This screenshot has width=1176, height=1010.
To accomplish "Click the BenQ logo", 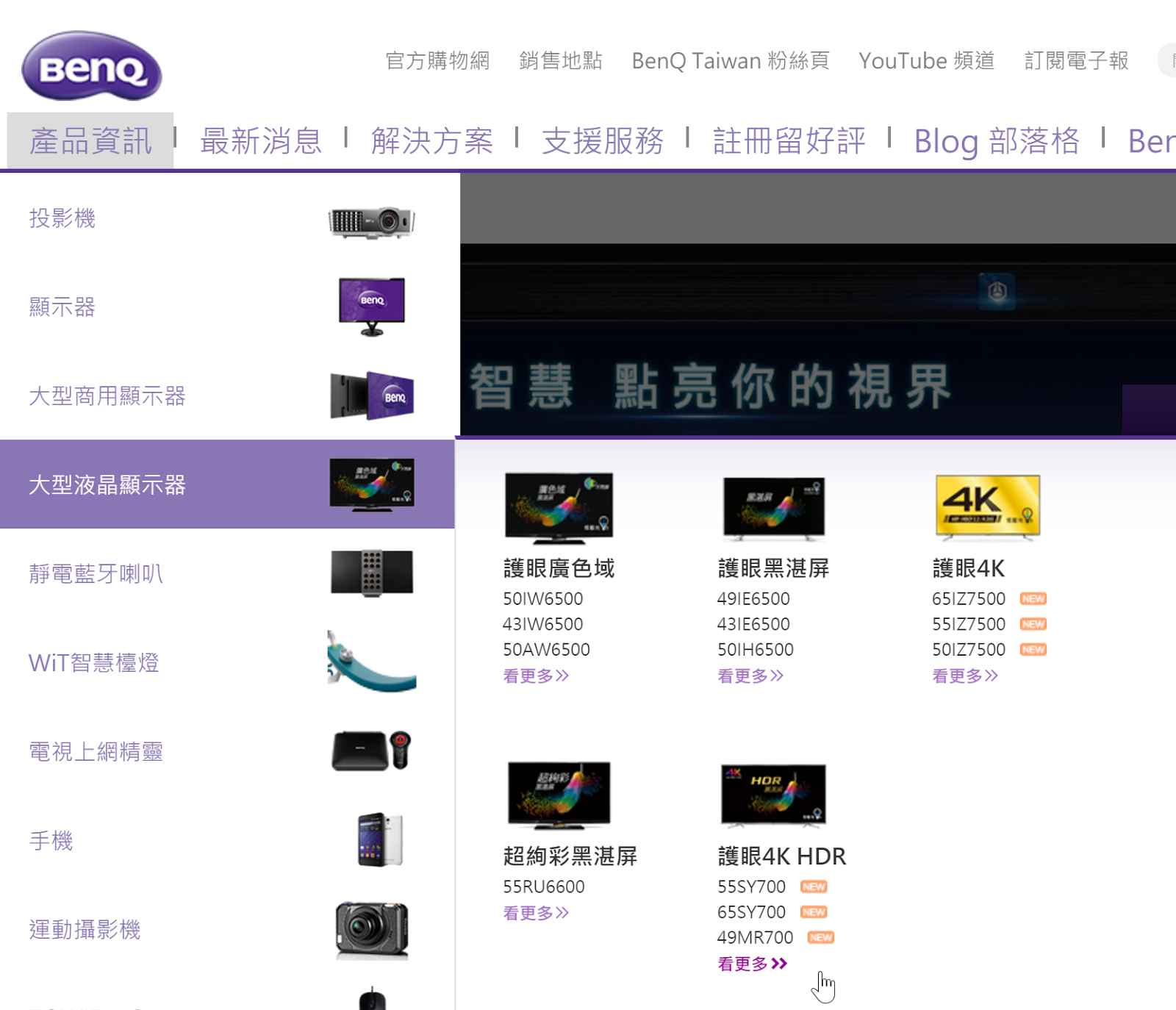I will coord(92,66).
